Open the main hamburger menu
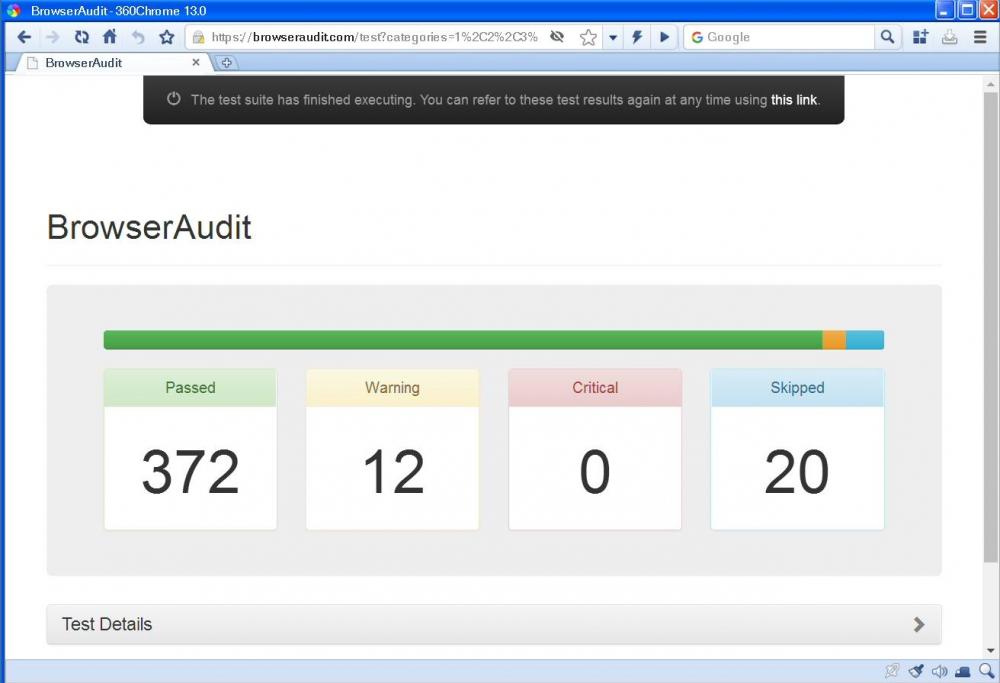1000x683 pixels. click(x=980, y=37)
